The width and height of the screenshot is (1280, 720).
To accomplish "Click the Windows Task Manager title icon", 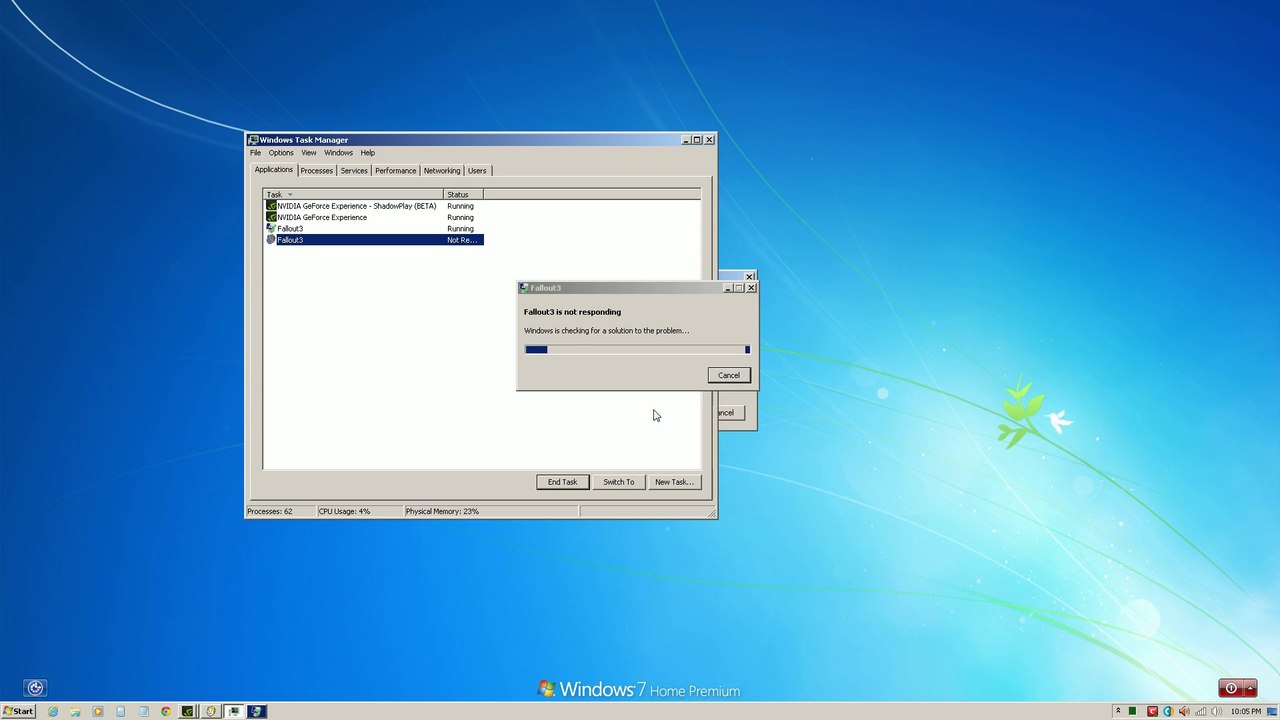I will (253, 140).
